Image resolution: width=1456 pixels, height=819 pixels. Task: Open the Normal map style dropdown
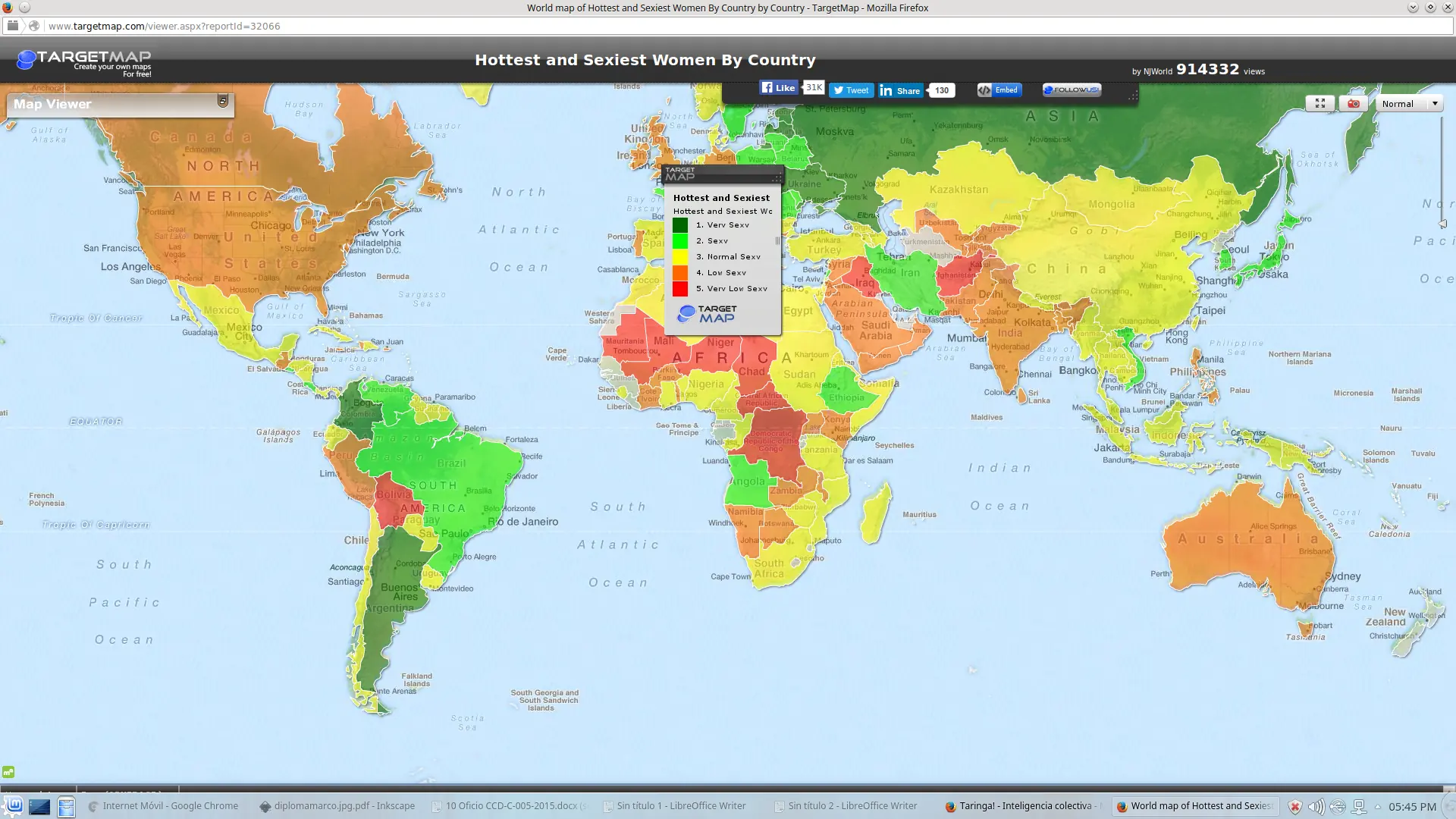click(1409, 104)
